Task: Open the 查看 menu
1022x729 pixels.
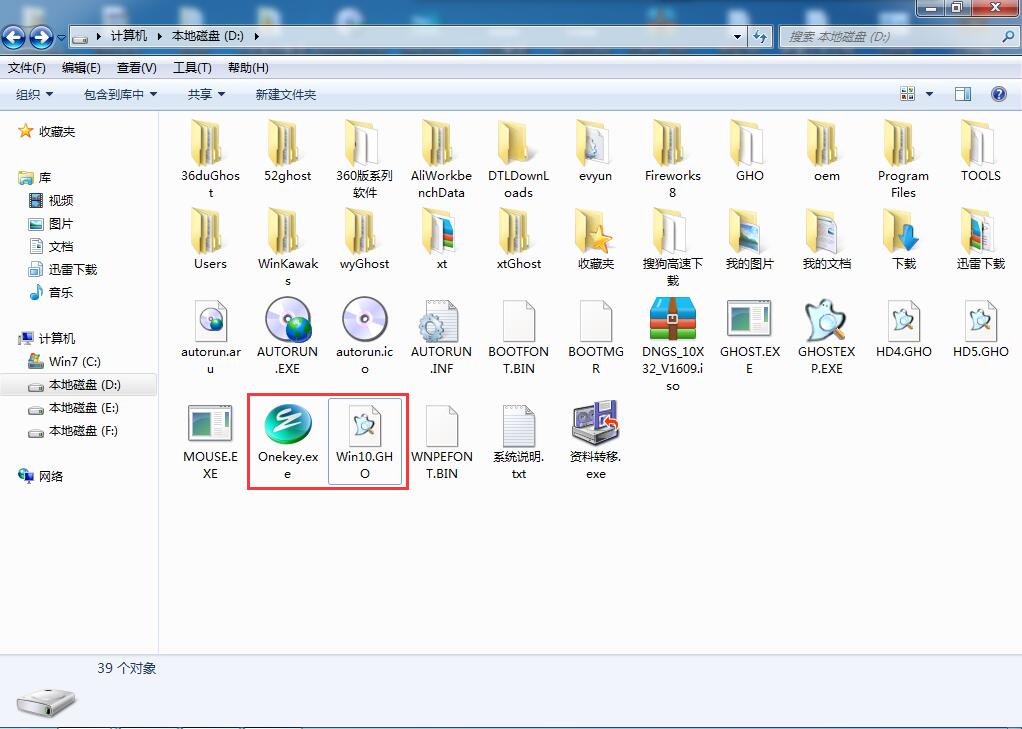Action: point(136,67)
